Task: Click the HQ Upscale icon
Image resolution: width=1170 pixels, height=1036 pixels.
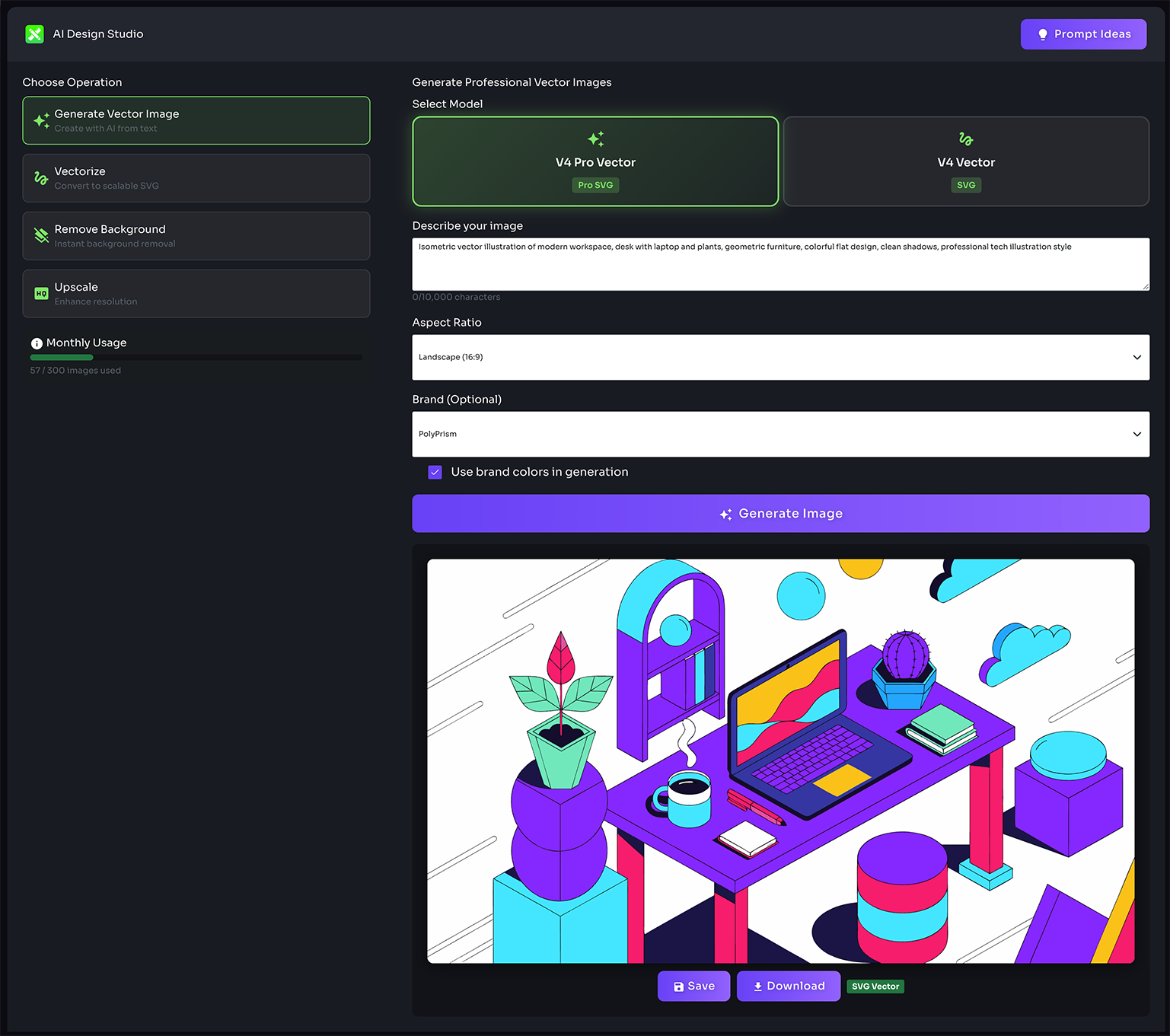Action: click(41, 293)
